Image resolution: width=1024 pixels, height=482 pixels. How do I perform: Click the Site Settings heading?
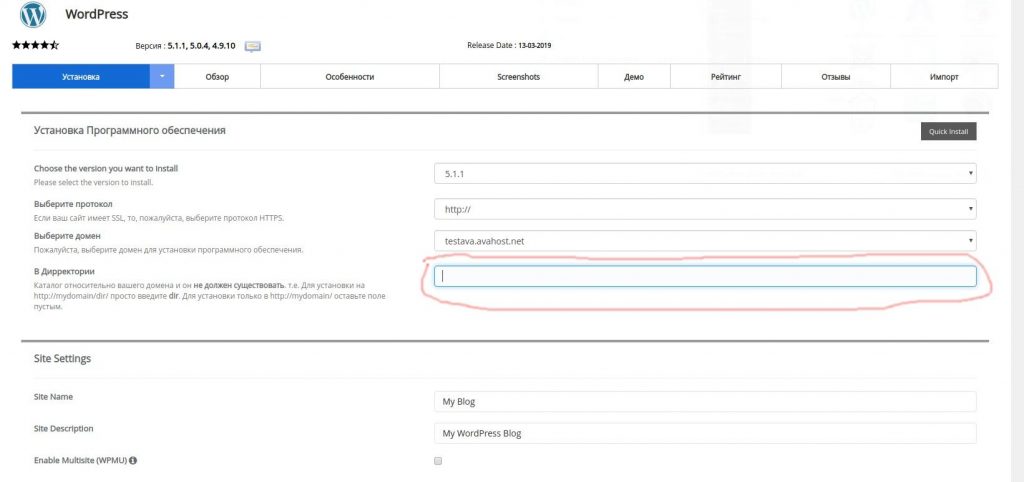click(x=62, y=359)
